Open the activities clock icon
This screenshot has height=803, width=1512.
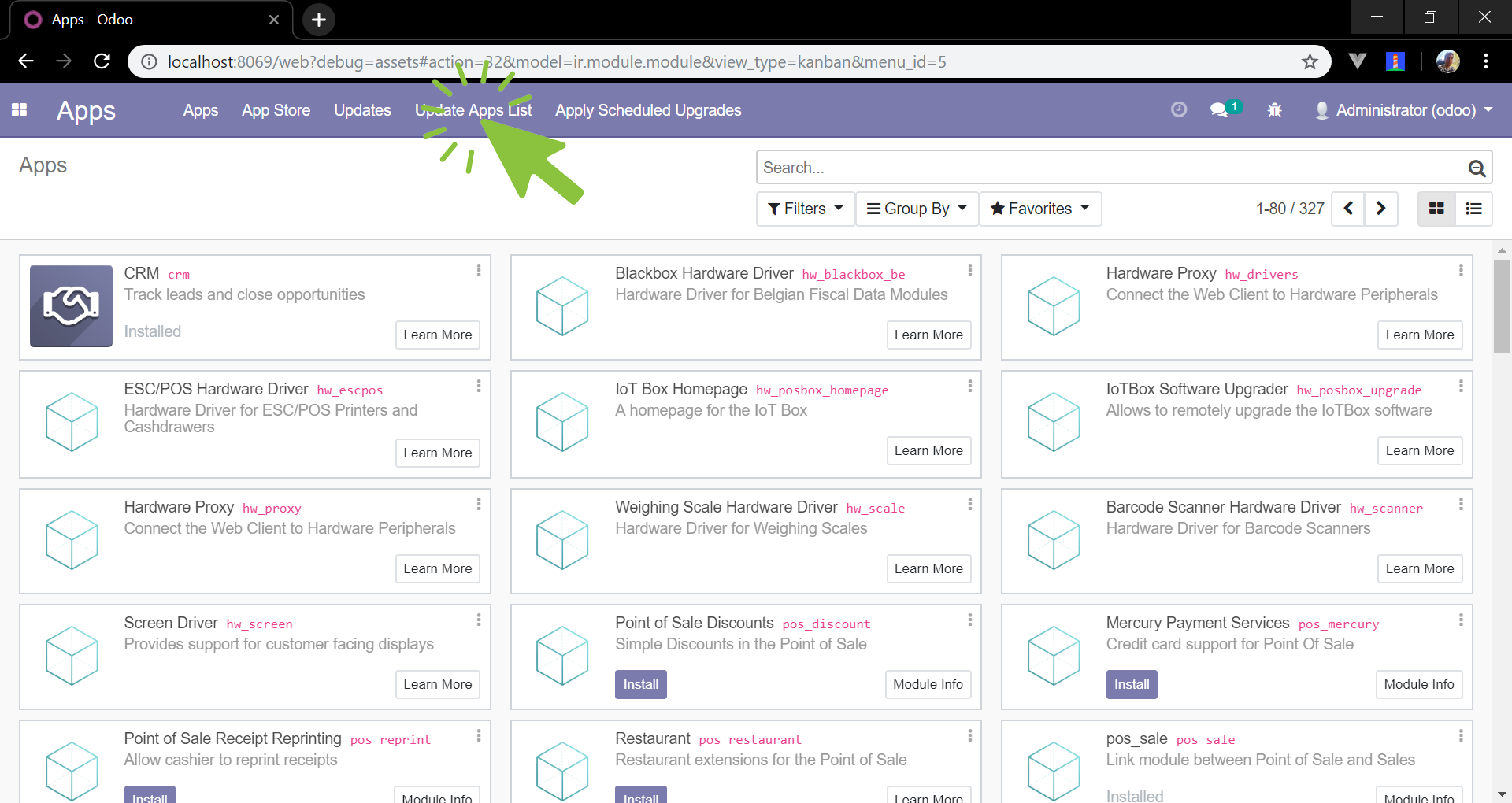tap(1179, 110)
